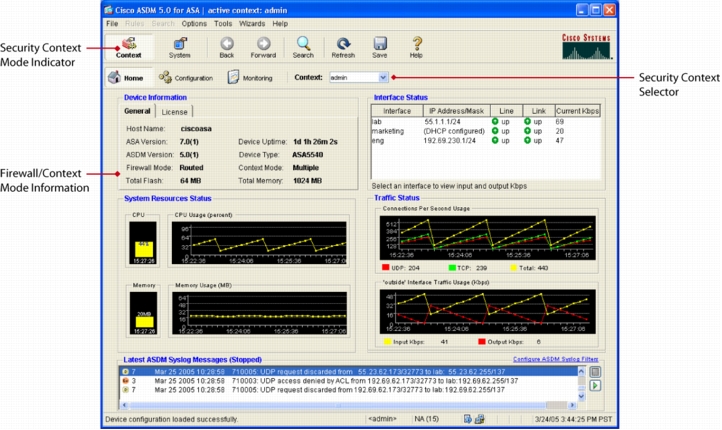Click the severity icon on the 710003 row
The height and width of the screenshot is (430, 722).
(x=126, y=381)
